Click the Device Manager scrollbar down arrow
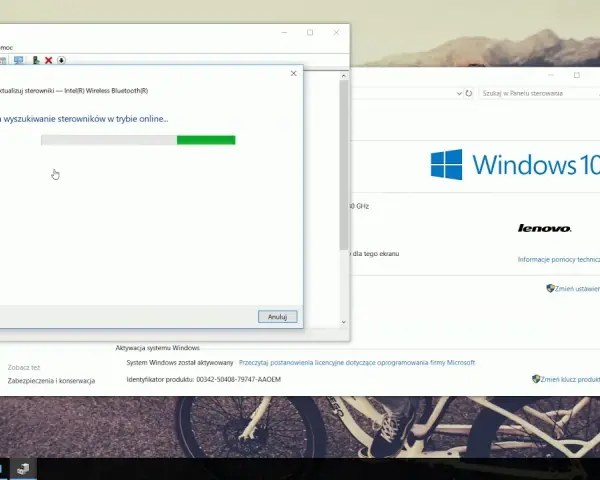The width and height of the screenshot is (600, 480). tap(344, 322)
